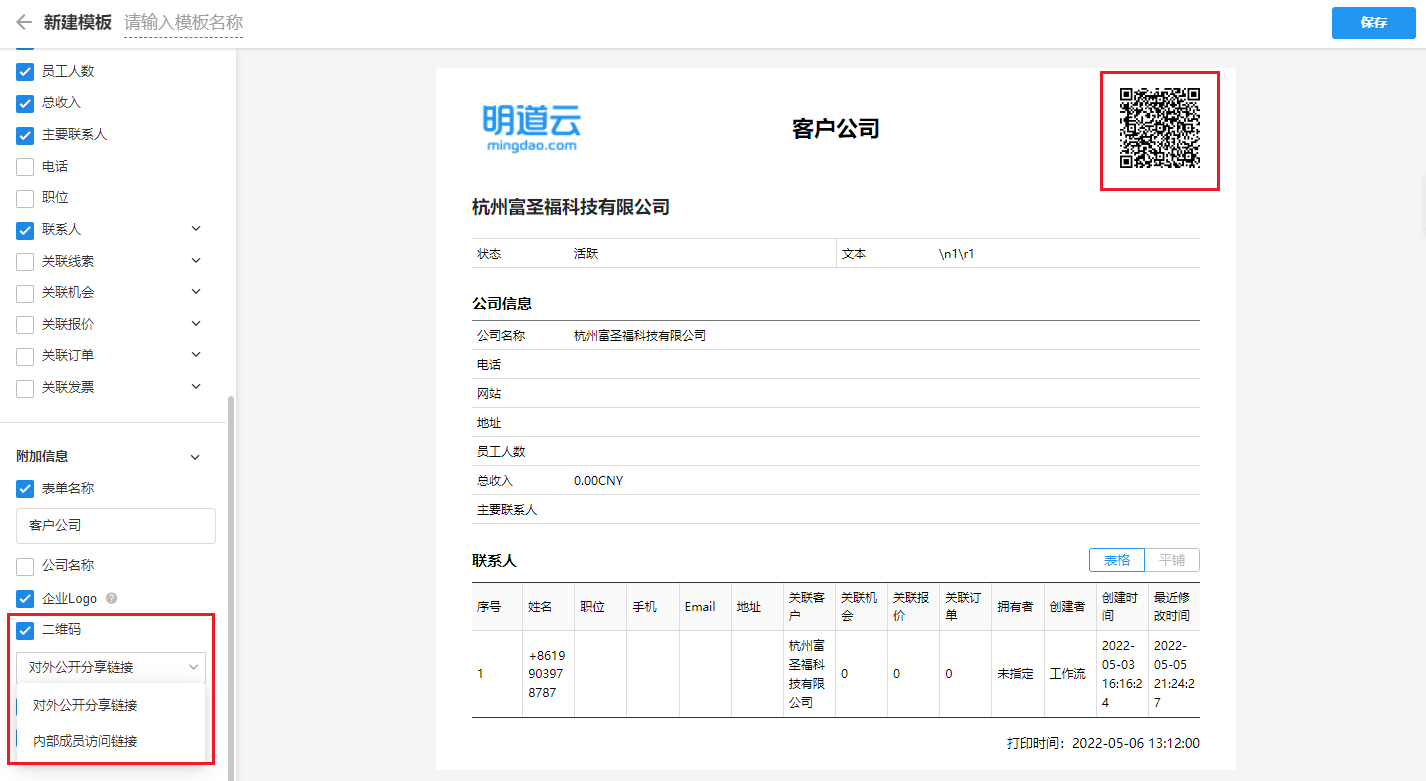This screenshot has width=1426, height=781.
Task: Select 内部成员访问链接 option
Action: 85,741
